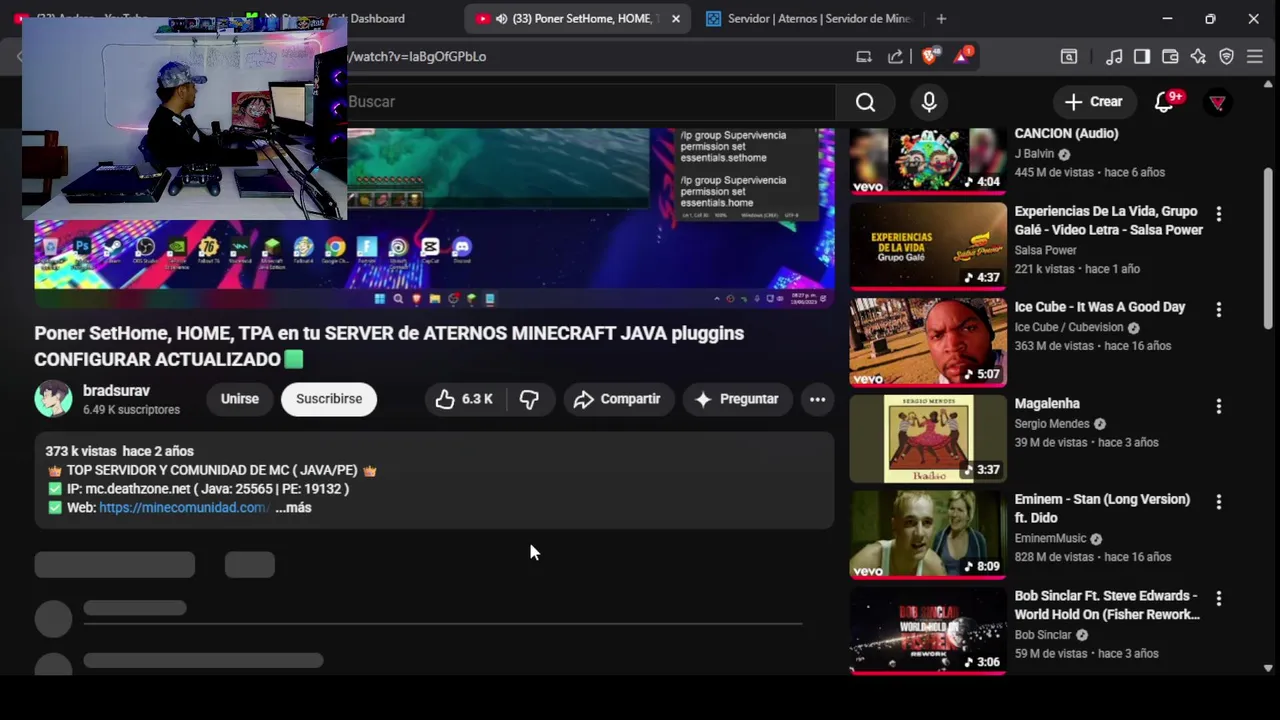This screenshot has width=1280, height=720.
Task: Open options menu for Experiencias De La Vida
Action: (x=1218, y=213)
